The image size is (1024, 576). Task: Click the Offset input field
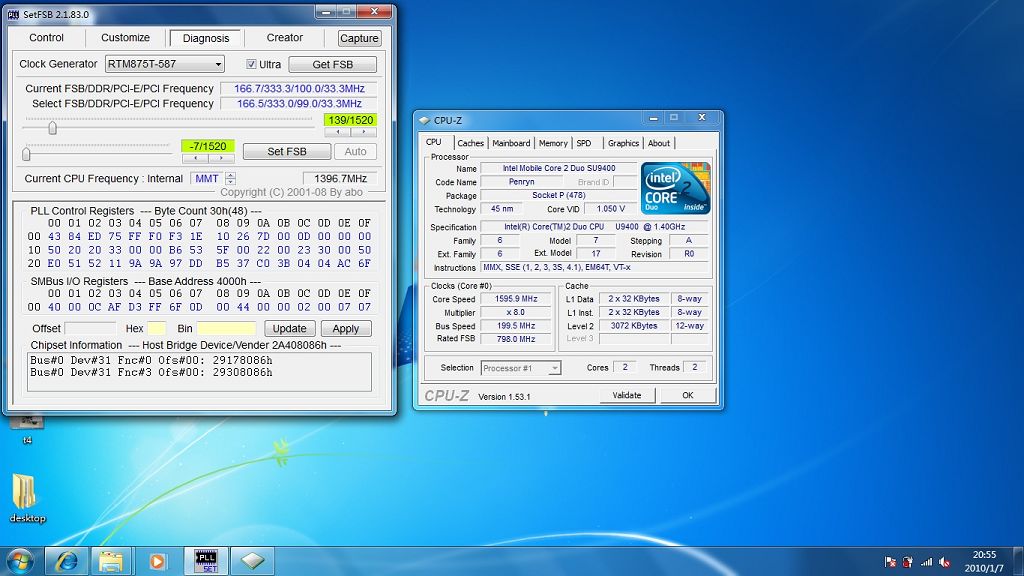(x=90, y=328)
